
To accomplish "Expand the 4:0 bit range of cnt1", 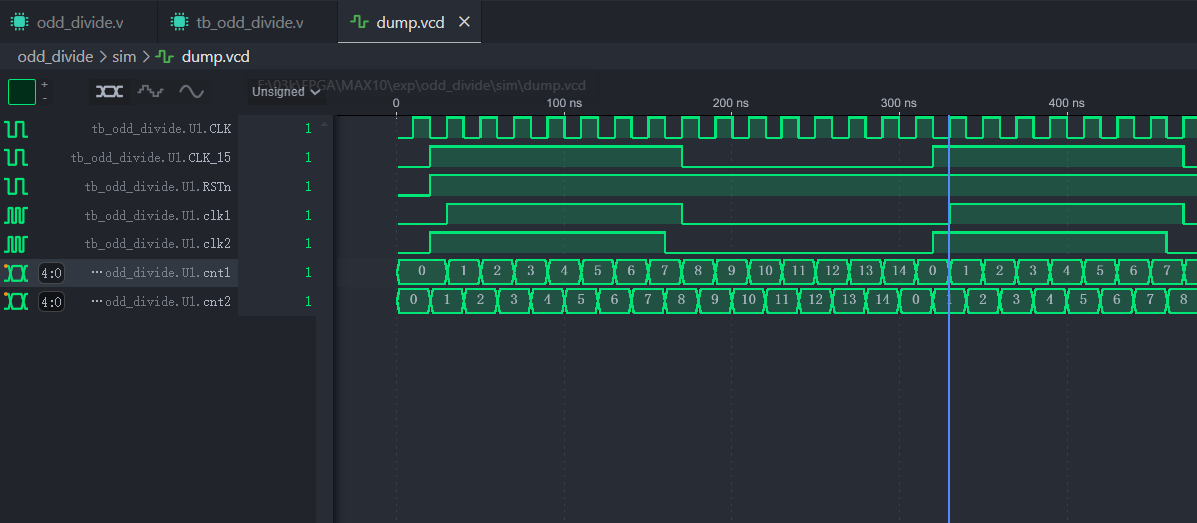I will (51, 273).
